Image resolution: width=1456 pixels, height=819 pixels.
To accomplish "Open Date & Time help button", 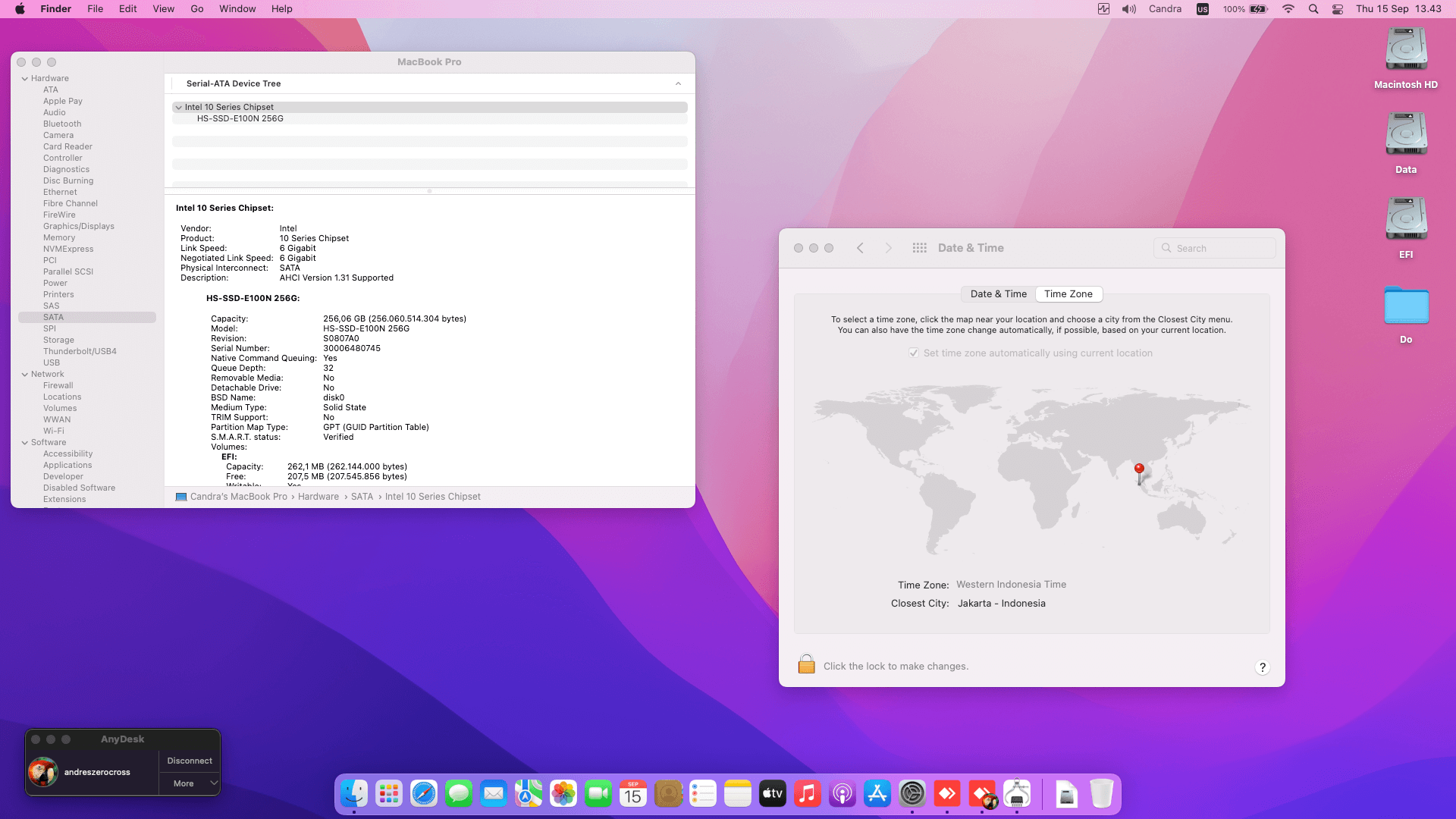I will [1263, 667].
